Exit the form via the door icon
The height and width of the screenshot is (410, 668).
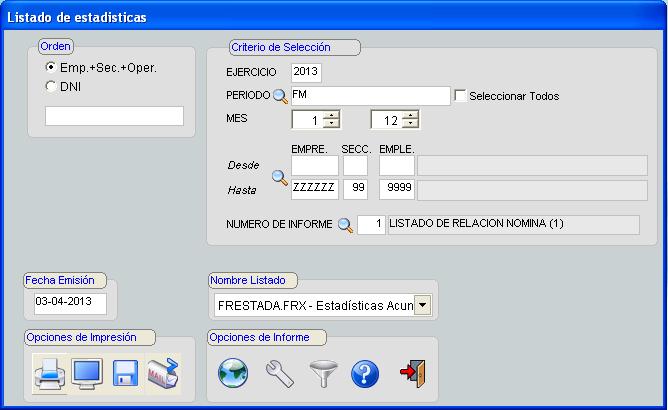tap(413, 373)
